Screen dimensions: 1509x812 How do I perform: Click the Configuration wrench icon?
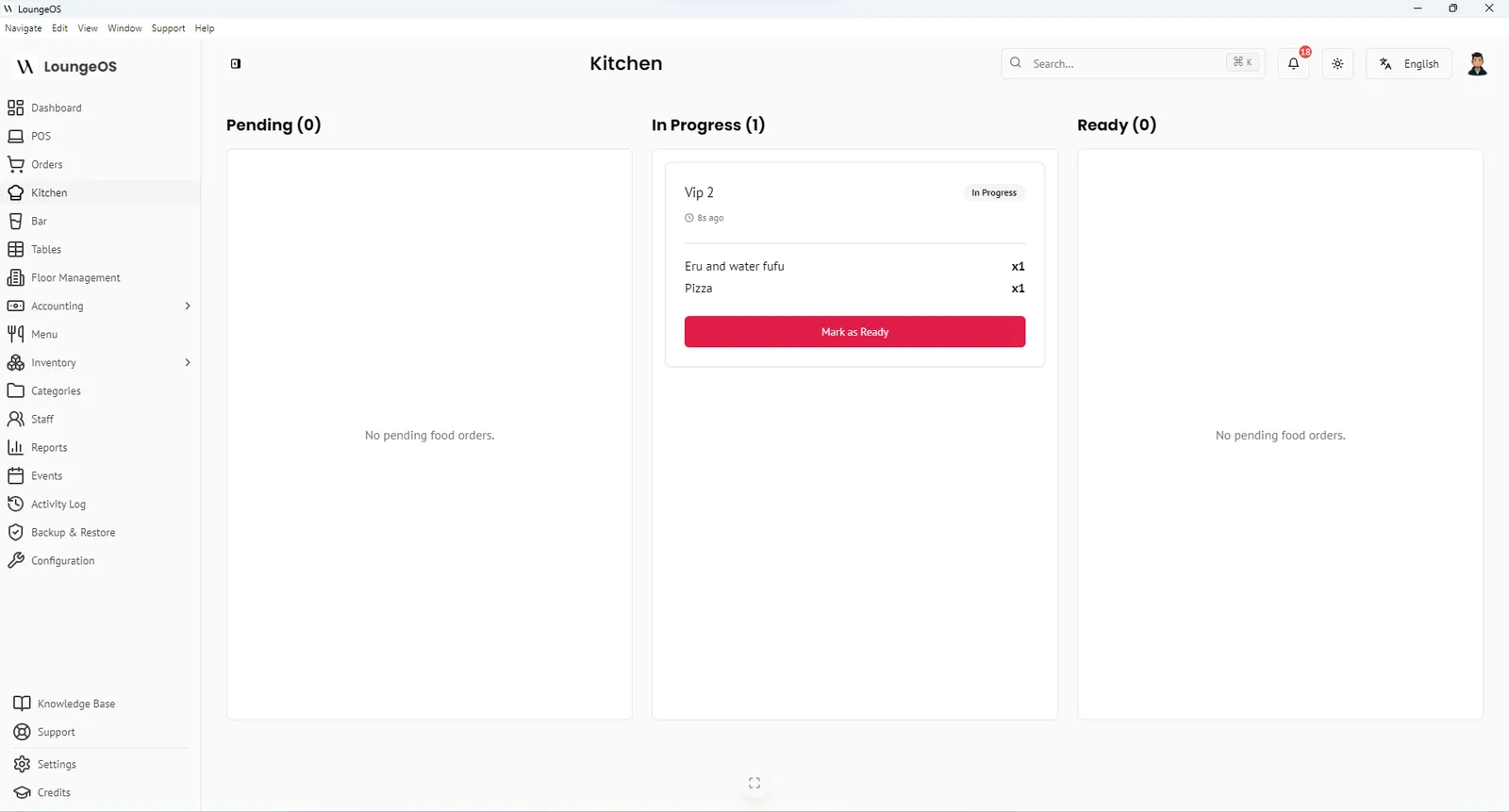16,560
